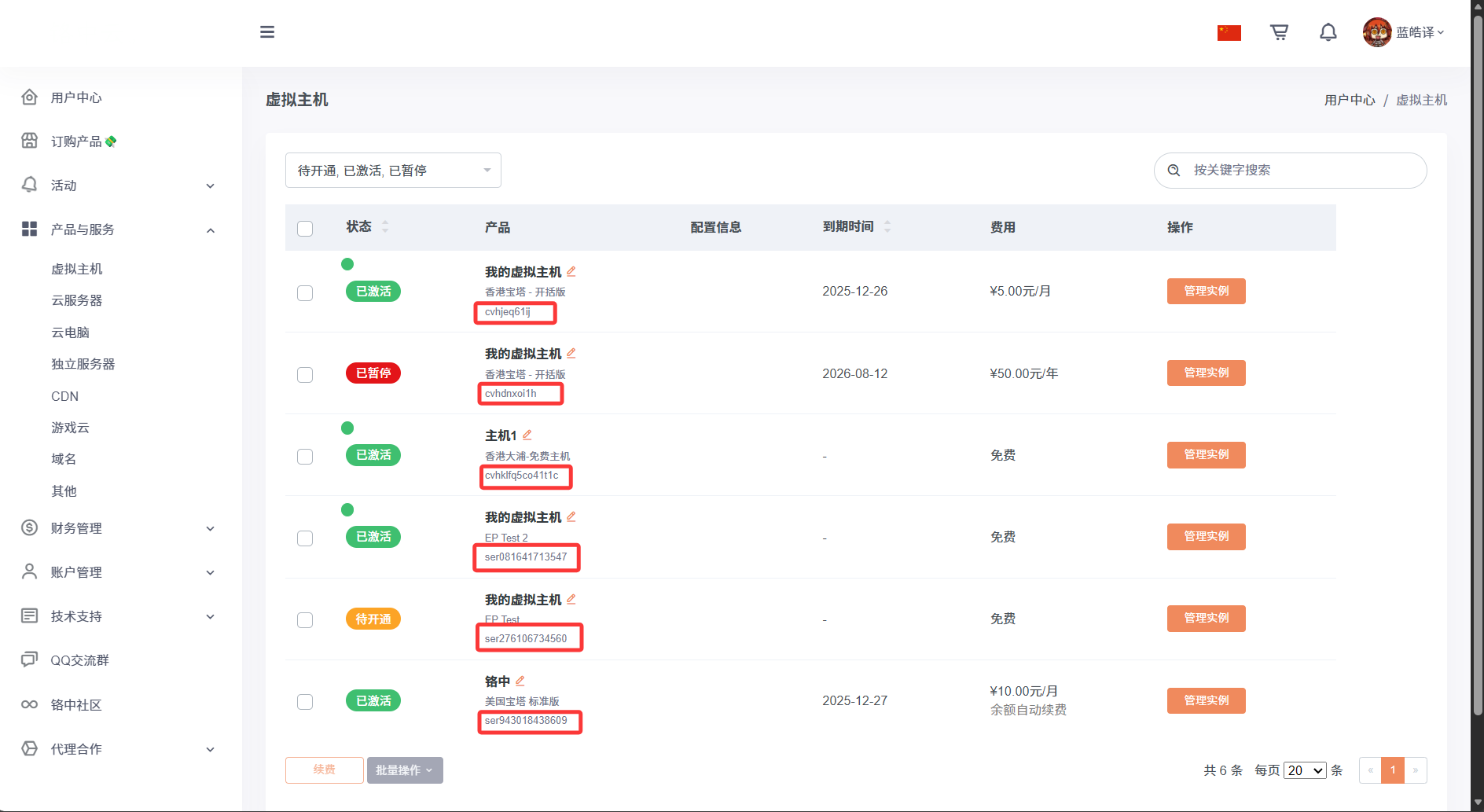Toggle the select-all checkbox in header
Image resolution: width=1484 pixels, height=812 pixels.
pos(305,228)
